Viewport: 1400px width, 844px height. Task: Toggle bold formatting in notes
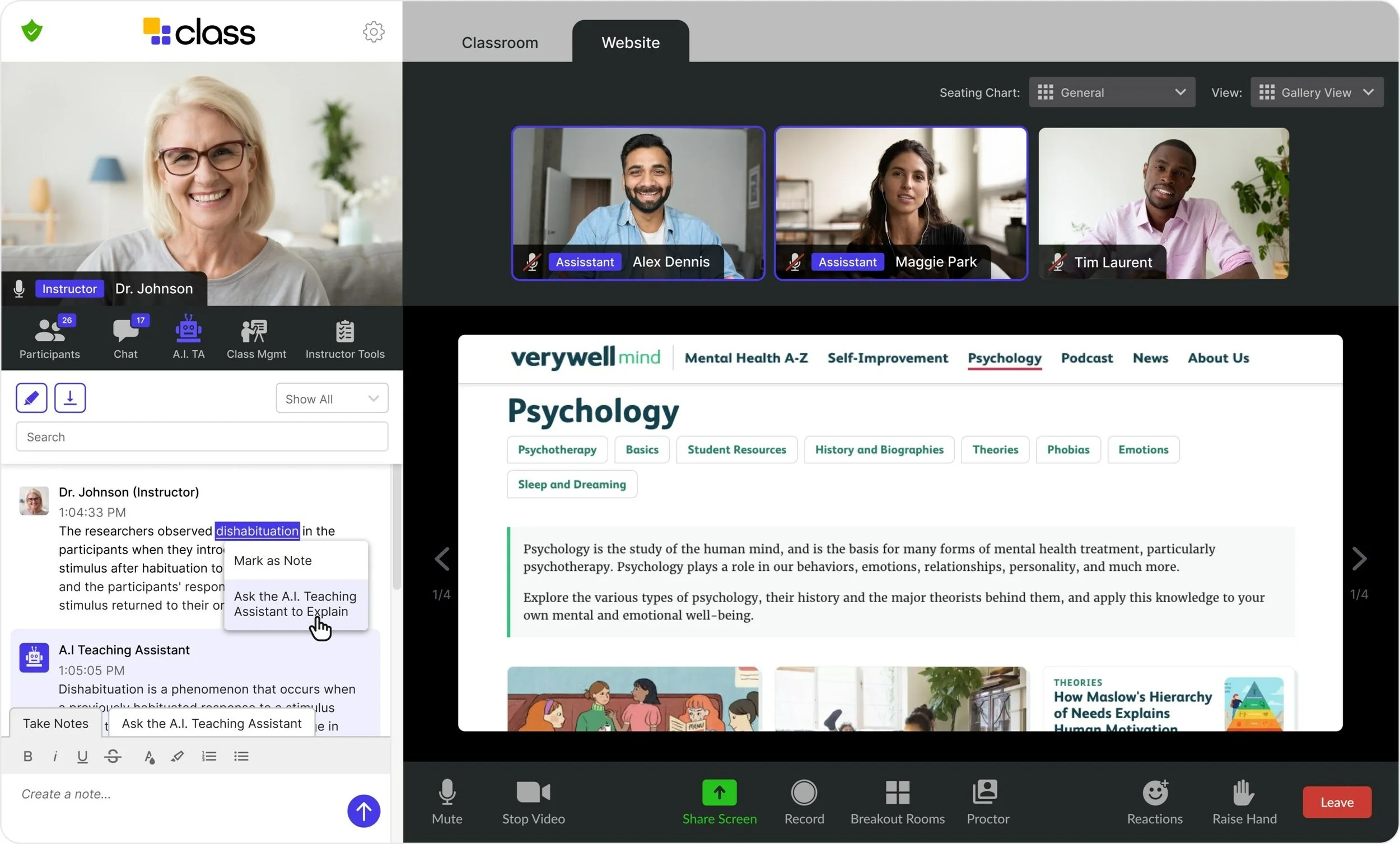pyautogui.click(x=27, y=756)
